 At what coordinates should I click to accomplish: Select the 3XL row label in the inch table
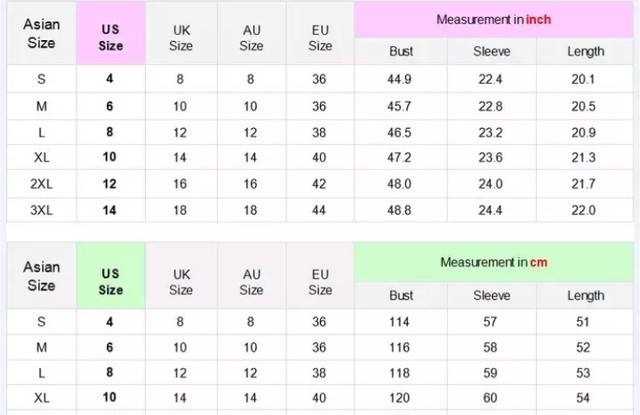coord(42,210)
